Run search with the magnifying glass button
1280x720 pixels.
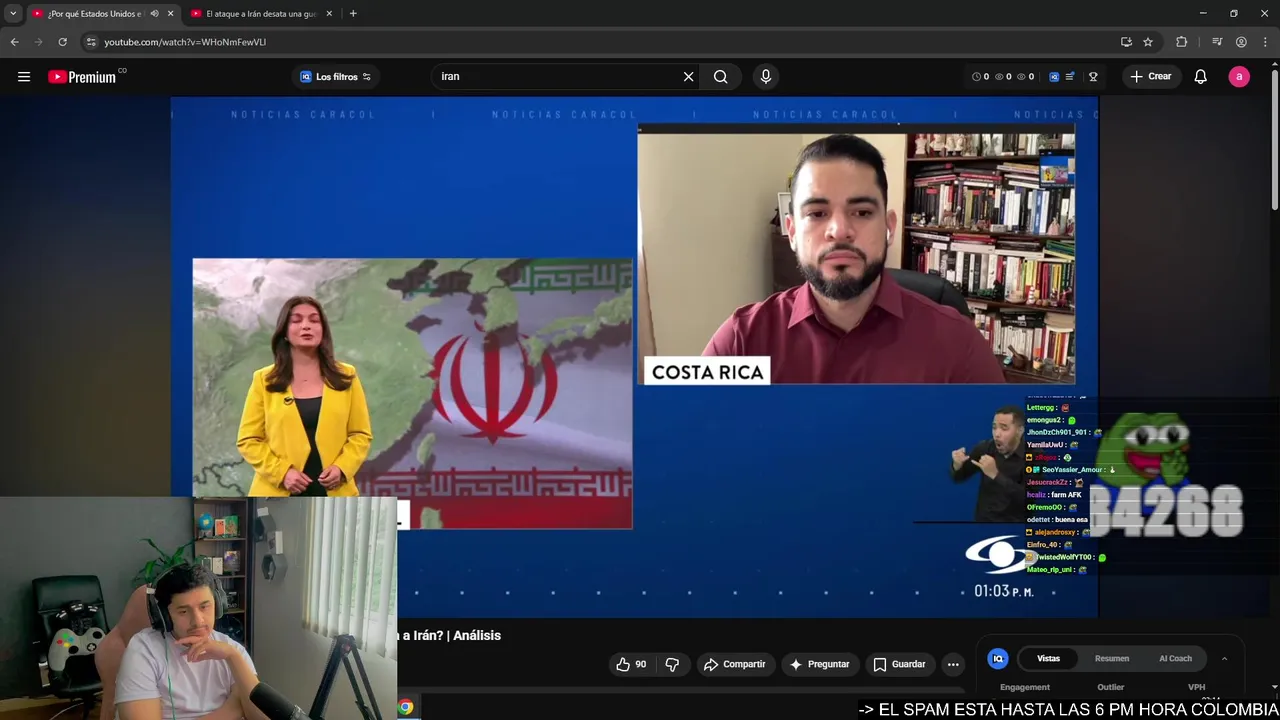[720, 77]
